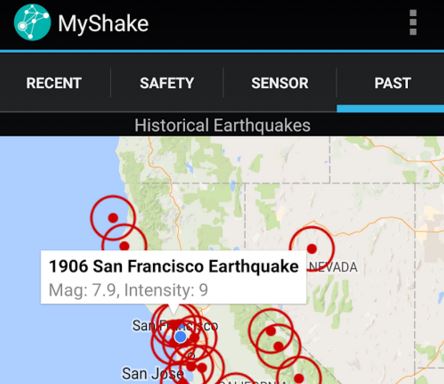Click the San Francisco city label
Image resolution: width=444 pixels, height=384 pixels.
coord(175,326)
